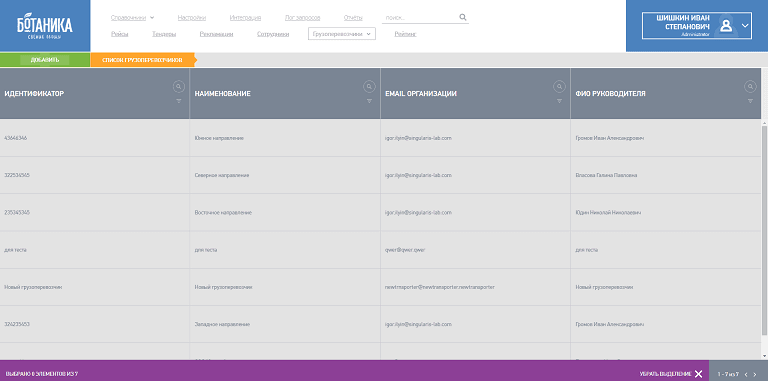Open the Грузоперевозчики dropdown
The height and width of the screenshot is (381, 768).
pyautogui.click(x=342, y=34)
